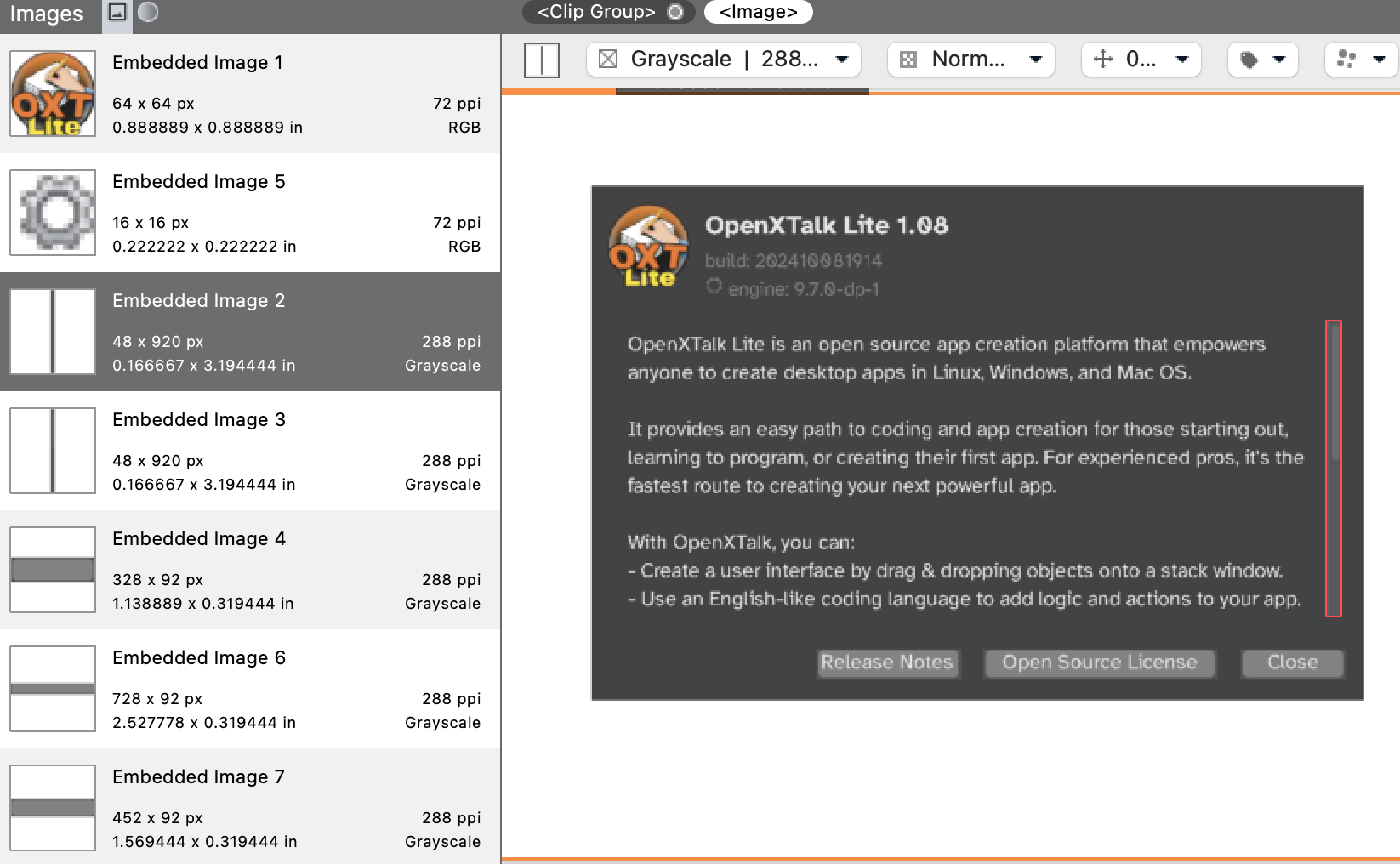Click the 'Embedded Image 4' name
1400x864 pixels.
pos(199,539)
